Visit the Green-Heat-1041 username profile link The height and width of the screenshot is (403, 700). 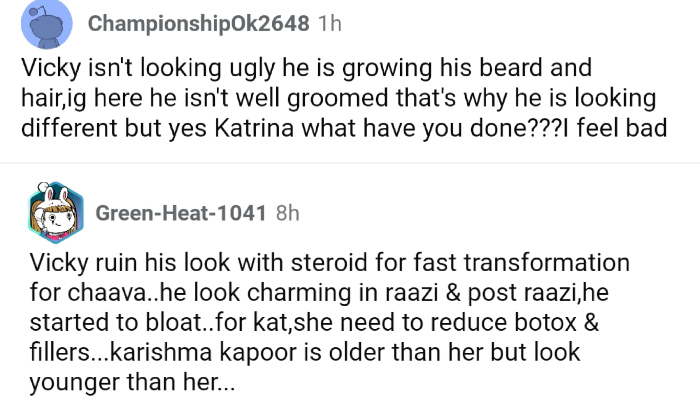[x=180, y=213]
